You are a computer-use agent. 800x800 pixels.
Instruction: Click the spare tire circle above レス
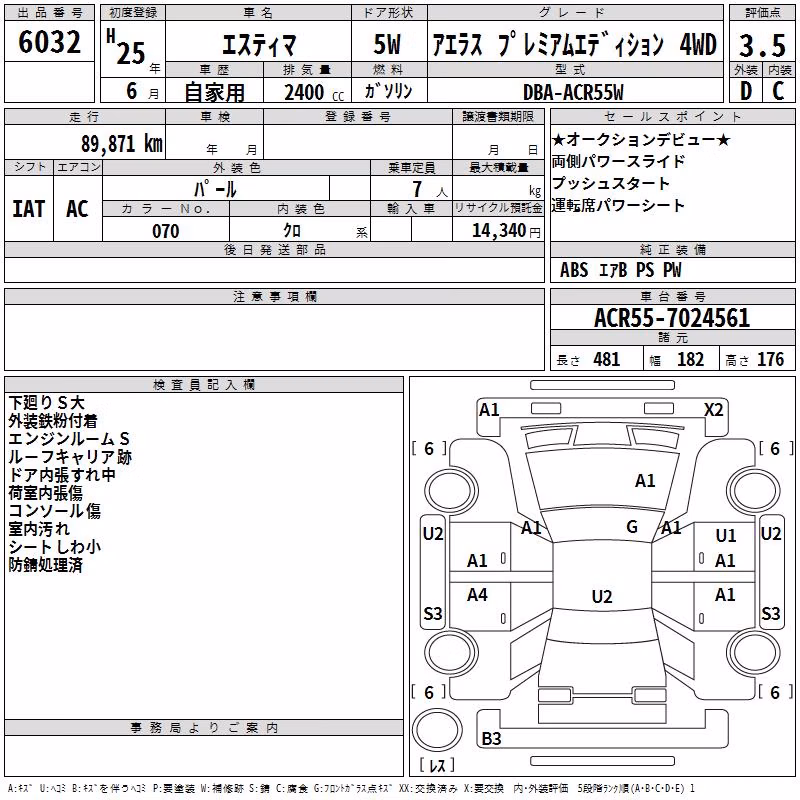(x=437, y=730)
